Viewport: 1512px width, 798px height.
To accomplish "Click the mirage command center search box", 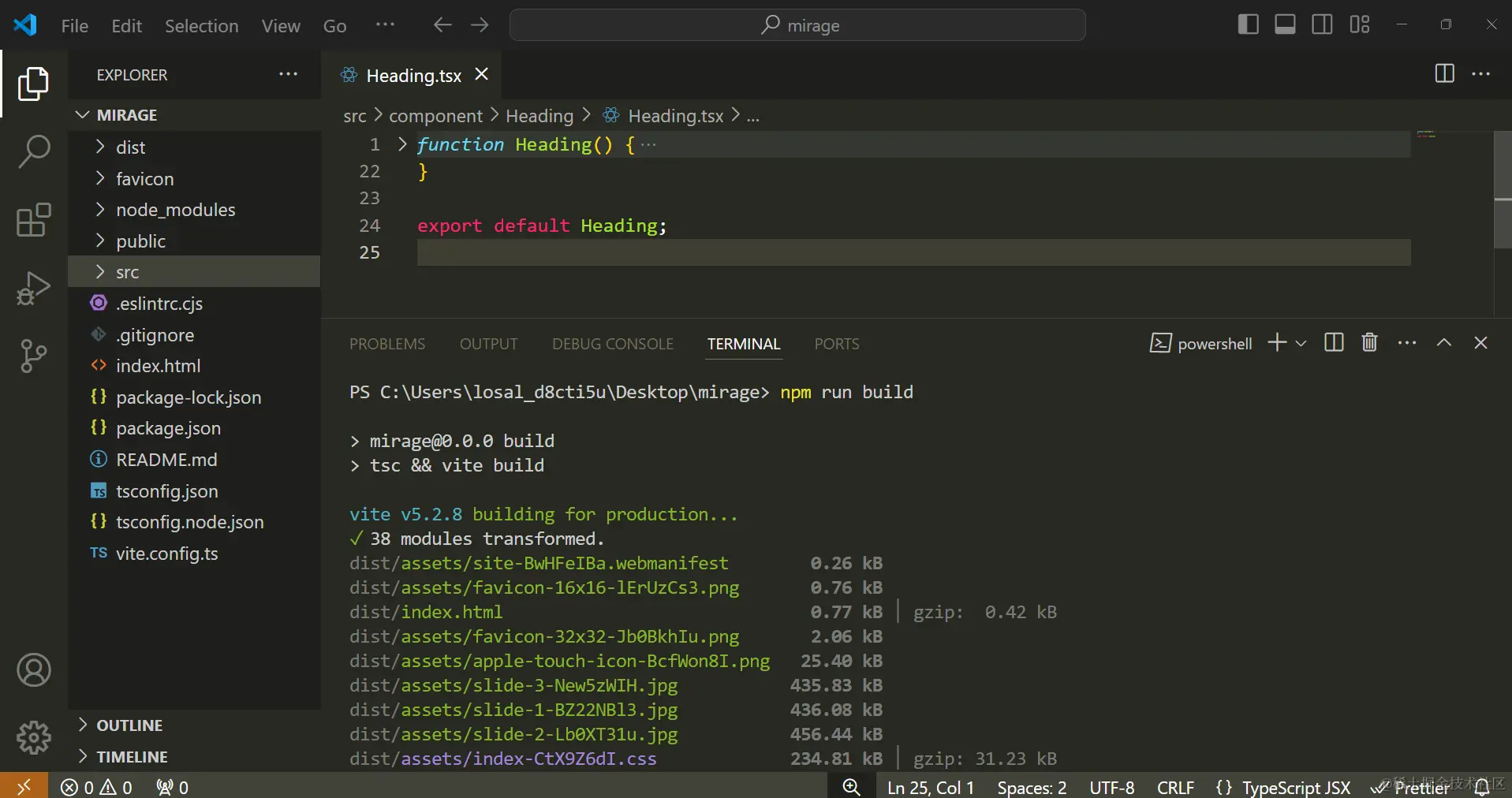I will (x=797, y=25).
